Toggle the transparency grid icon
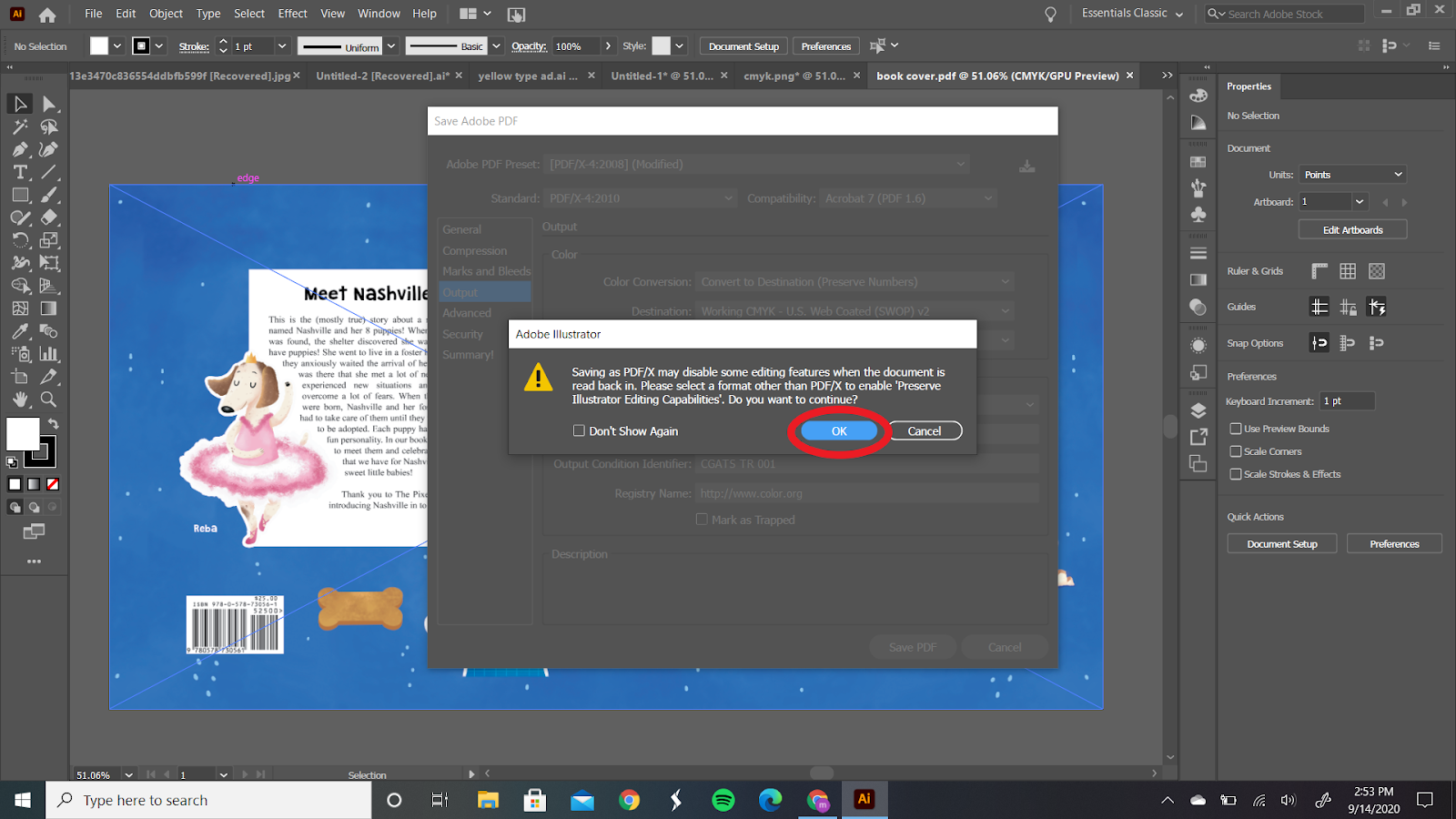The image size is (1456, 819). click(x=1377, y=271)
